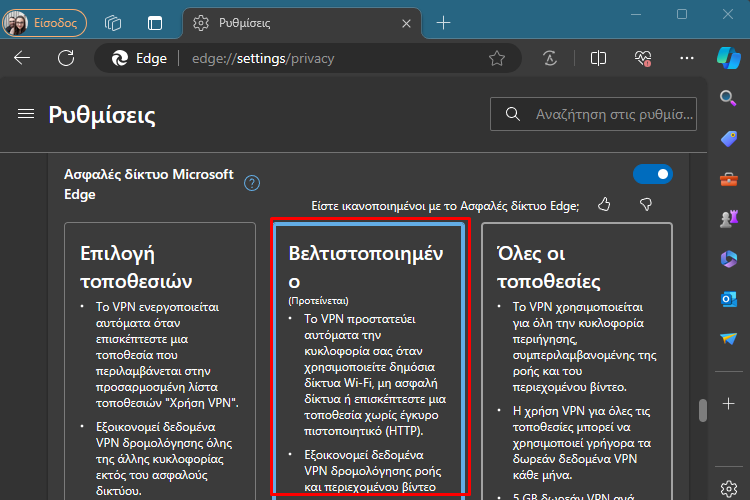This screenshot has height=500, width=750.
Task: Select the Βελτιστοποιημένο card
Action: pyautogui.click(x=368, y=361)
